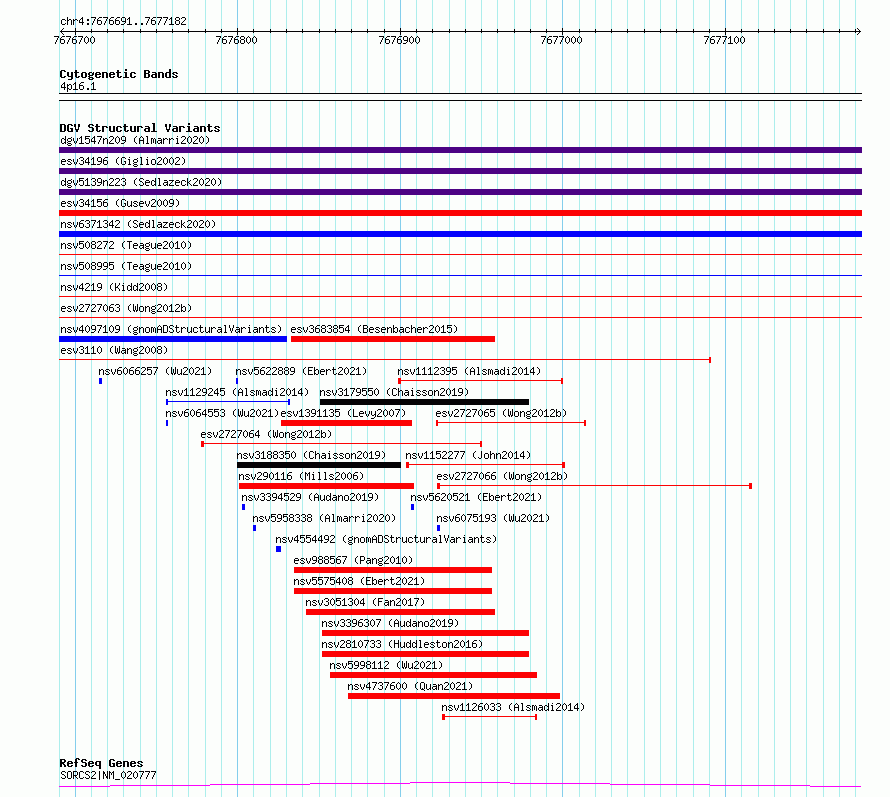This screenshot has height=797, width=890.
Task: Select the nsv3396307 (Audano2019) red bar
Action: [x=425, y=633]
